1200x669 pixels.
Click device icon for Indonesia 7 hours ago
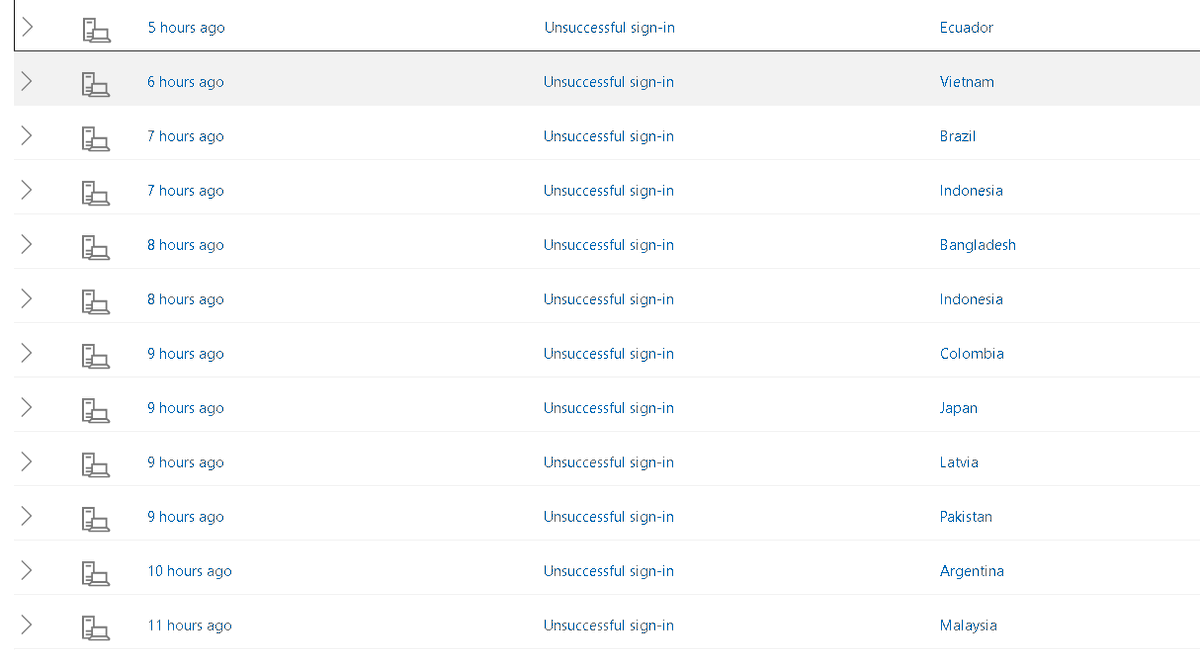point(95,192)
